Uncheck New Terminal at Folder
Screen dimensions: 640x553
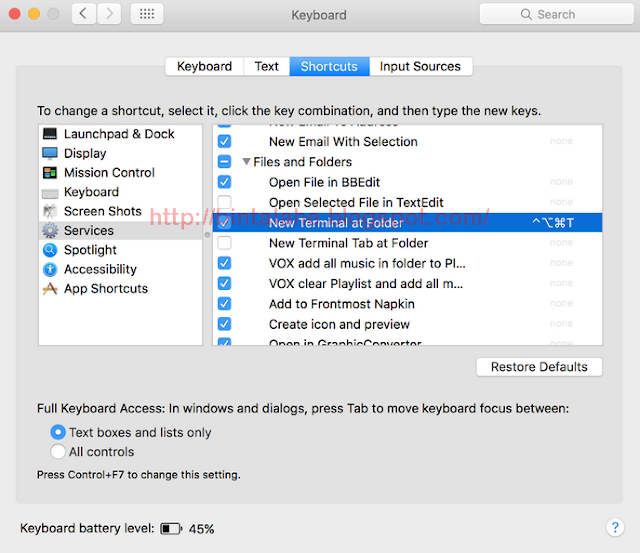pyautogui.click(x=224, y=222)
